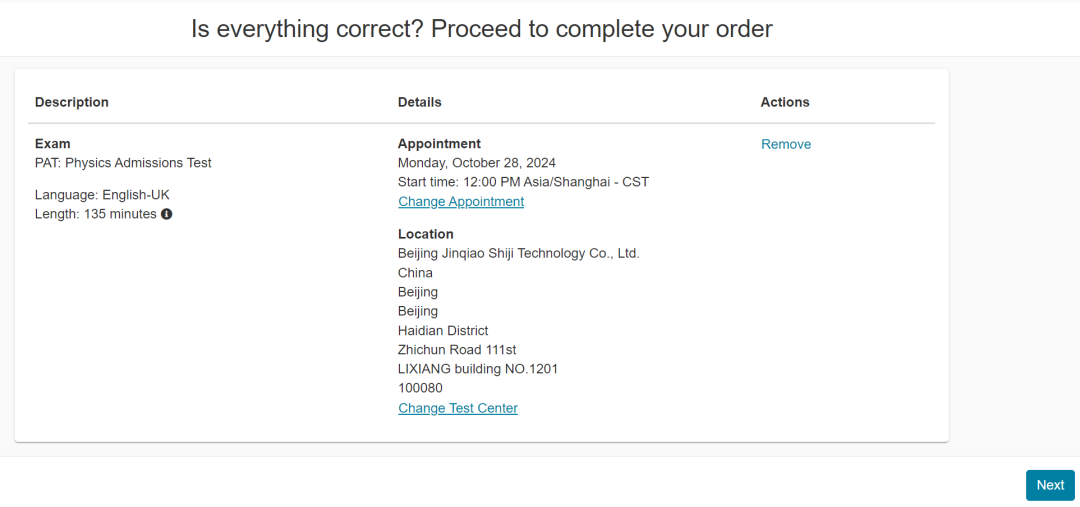Click the PAT: Physics Admissions Test text
Viewport: 1080px width, 507px height.
[x=123, y=163]
